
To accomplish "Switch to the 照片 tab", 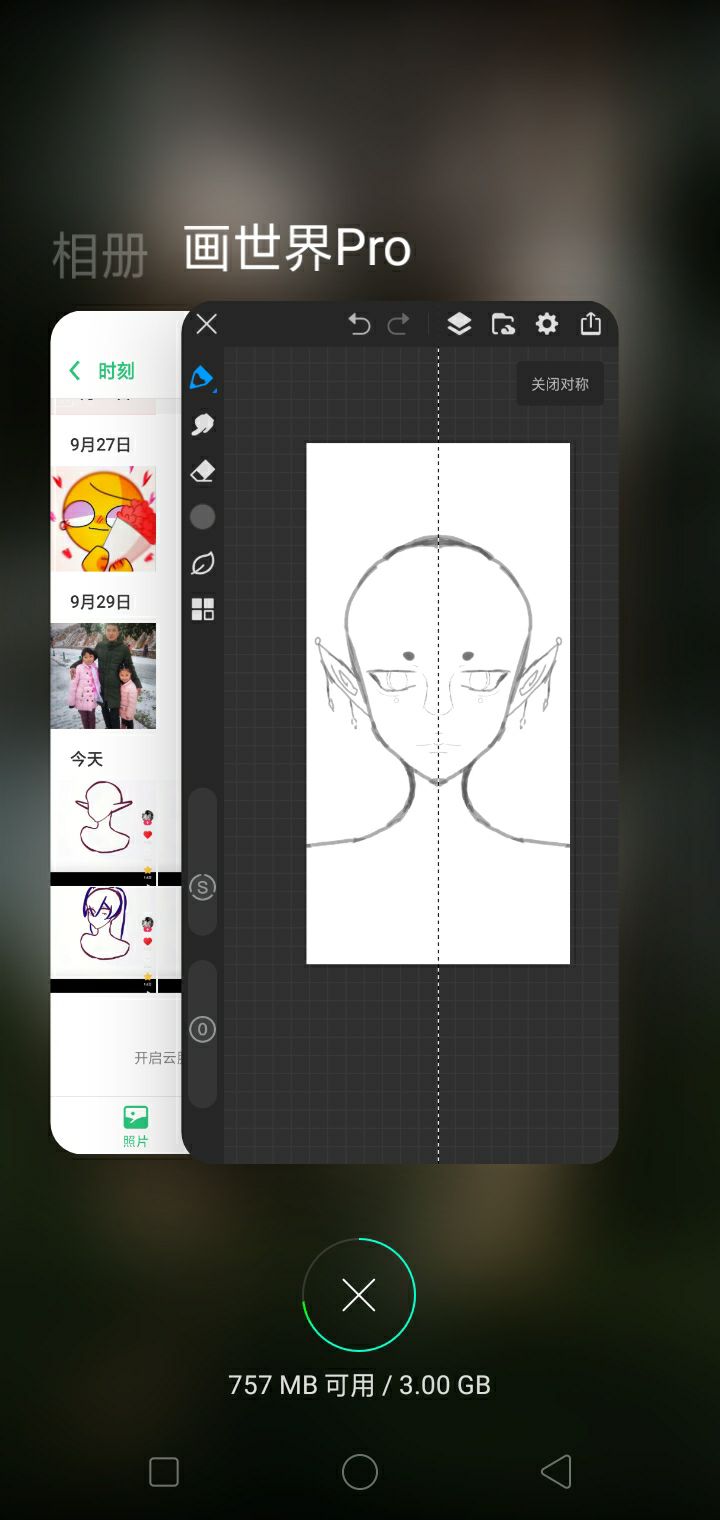I will [x=135, y=1125].
